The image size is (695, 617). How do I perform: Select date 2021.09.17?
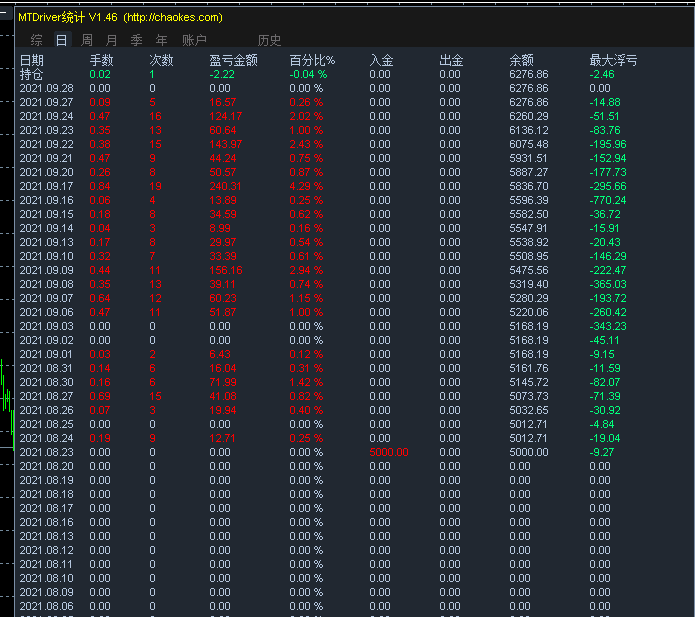[x=47, y=186]
